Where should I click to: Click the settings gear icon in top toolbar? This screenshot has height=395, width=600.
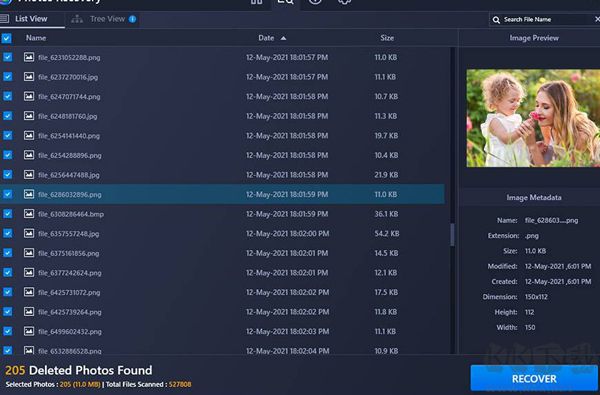[344, 2]
